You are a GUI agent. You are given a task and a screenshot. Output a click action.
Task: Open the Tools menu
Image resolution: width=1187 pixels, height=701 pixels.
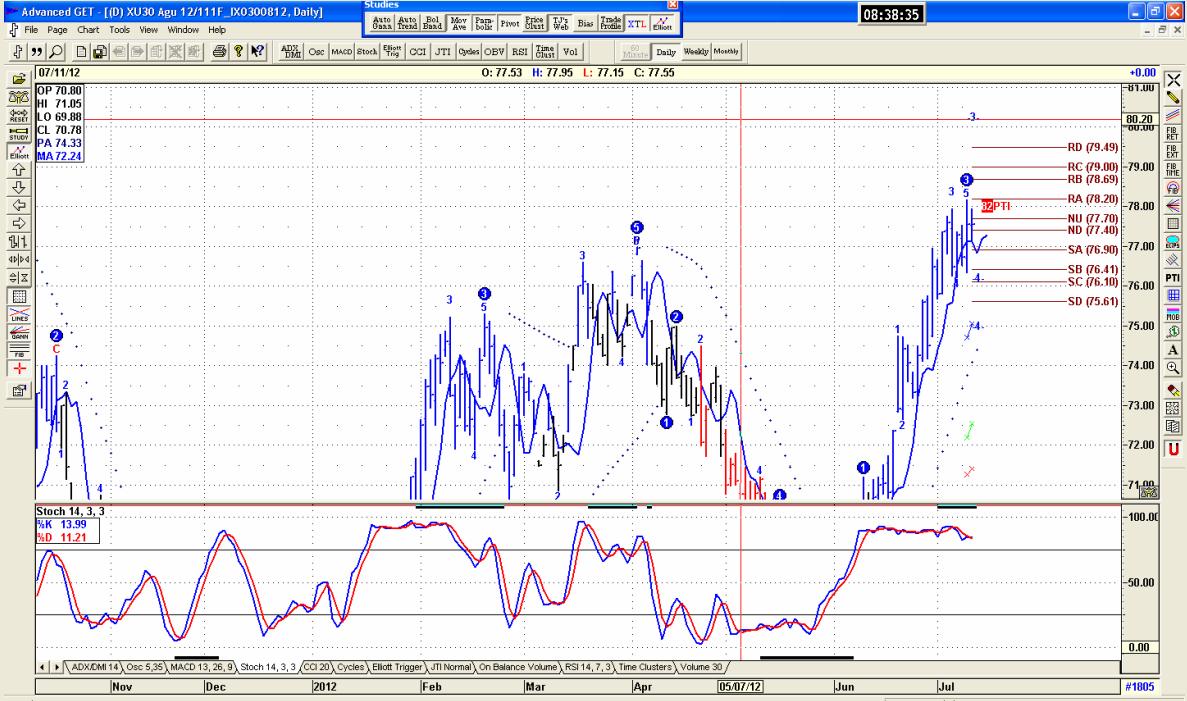119,30
